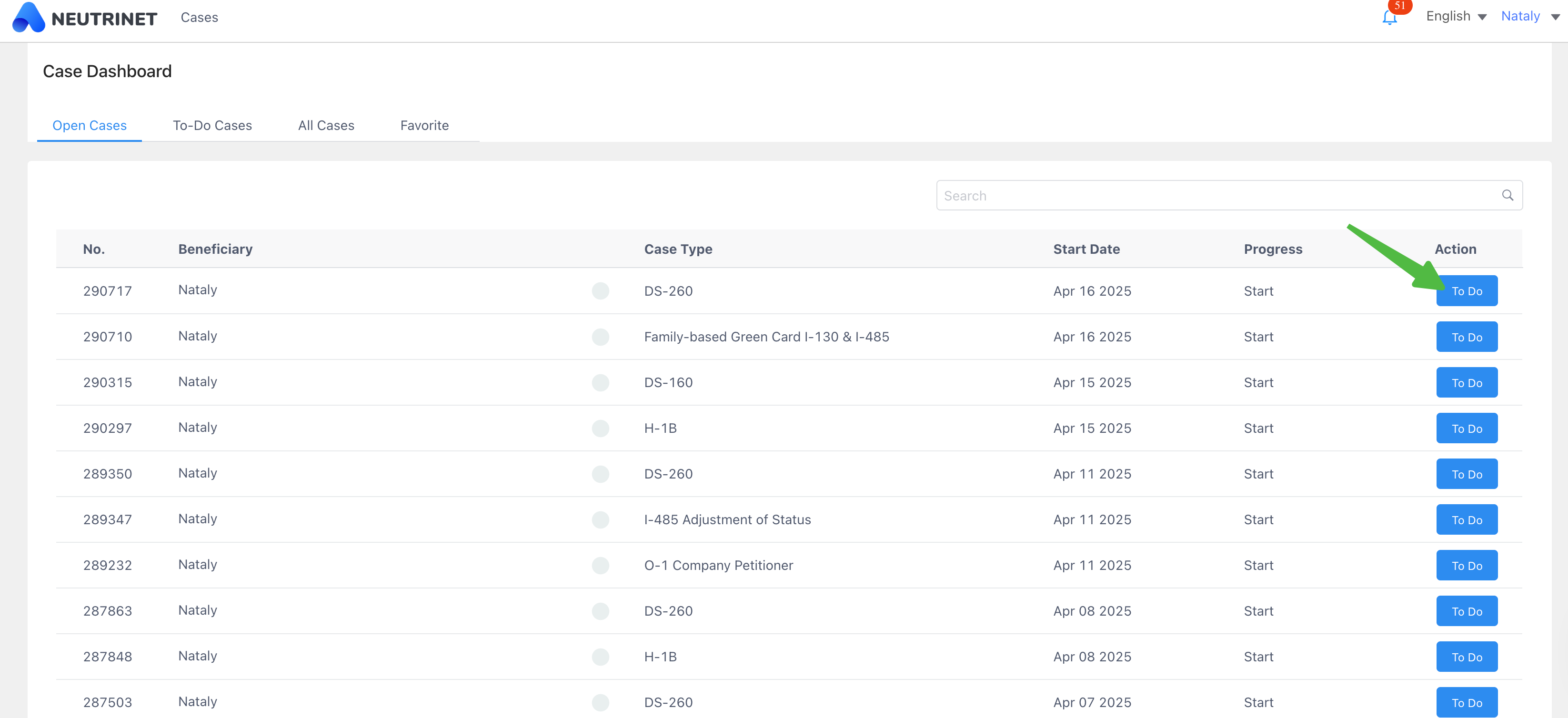Click To Do for Family-based Green Card case
1568x718 pixels.
(x=1467, y=337)
